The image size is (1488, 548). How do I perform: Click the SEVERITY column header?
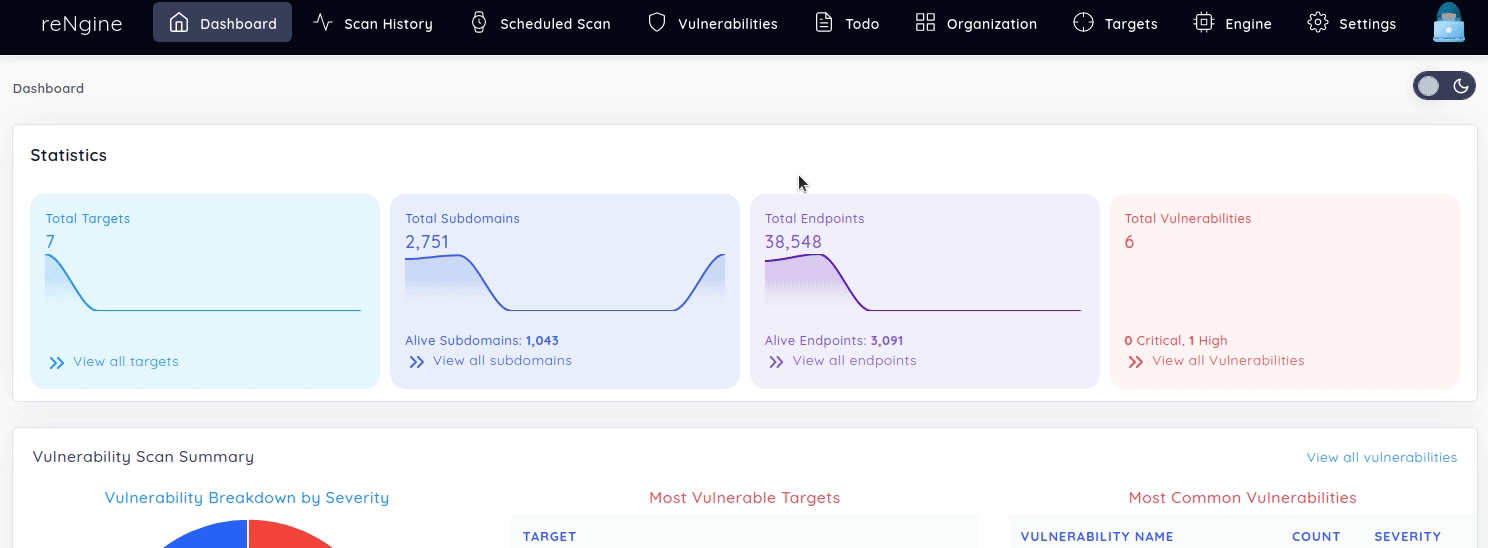click(1408, 537)
